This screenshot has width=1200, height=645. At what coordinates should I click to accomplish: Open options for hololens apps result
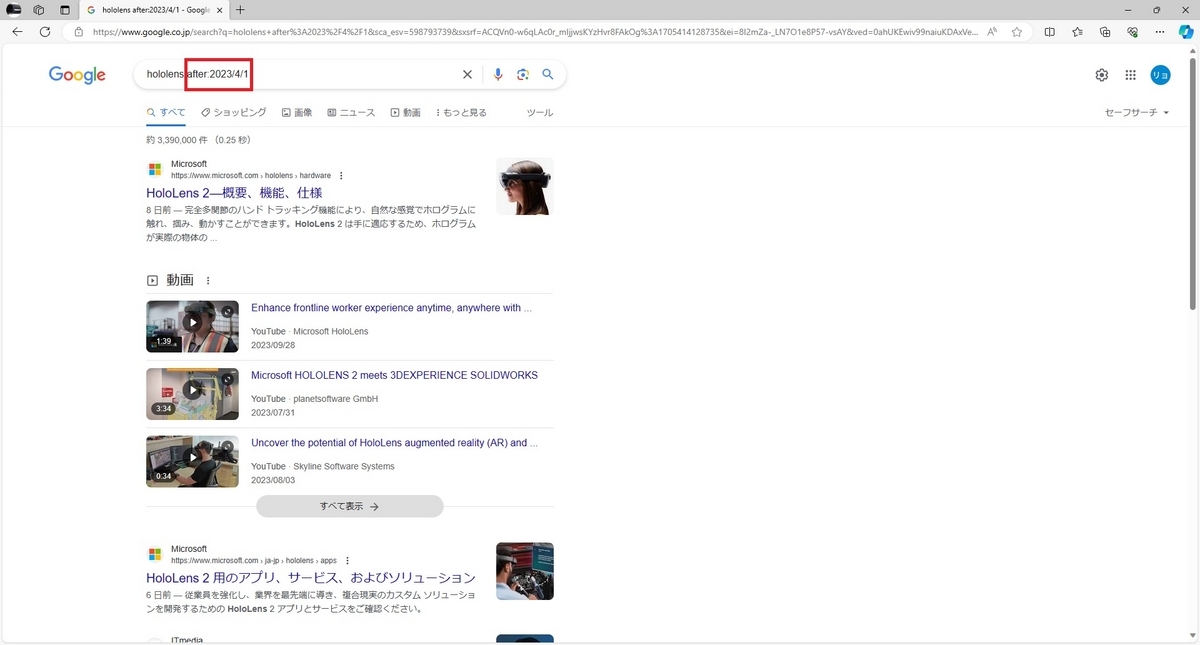tap(347, 561)
